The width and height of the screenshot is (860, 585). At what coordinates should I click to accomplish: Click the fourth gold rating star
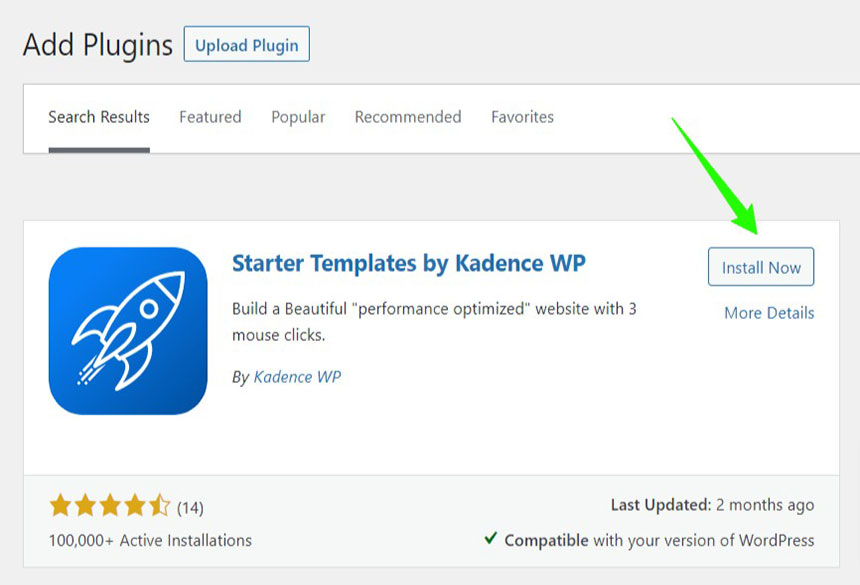[x=134, y=506]
